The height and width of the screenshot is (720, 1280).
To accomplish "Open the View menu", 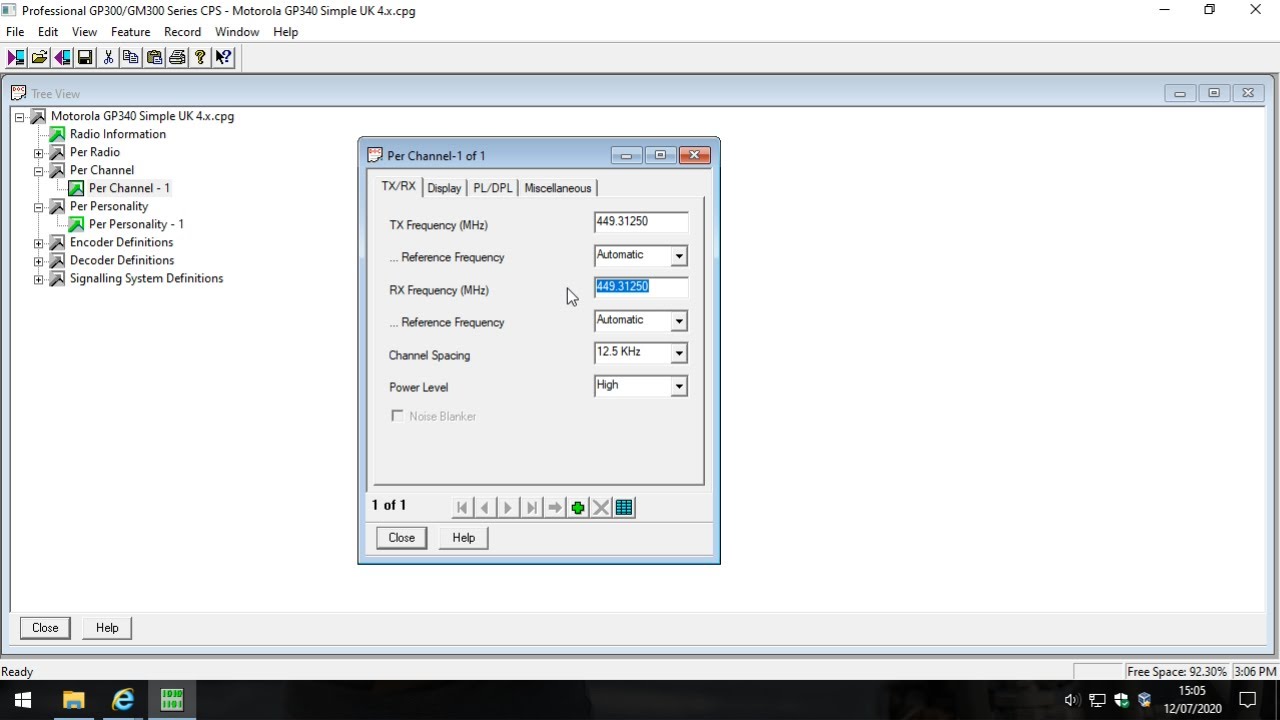I will pos(85,32).
